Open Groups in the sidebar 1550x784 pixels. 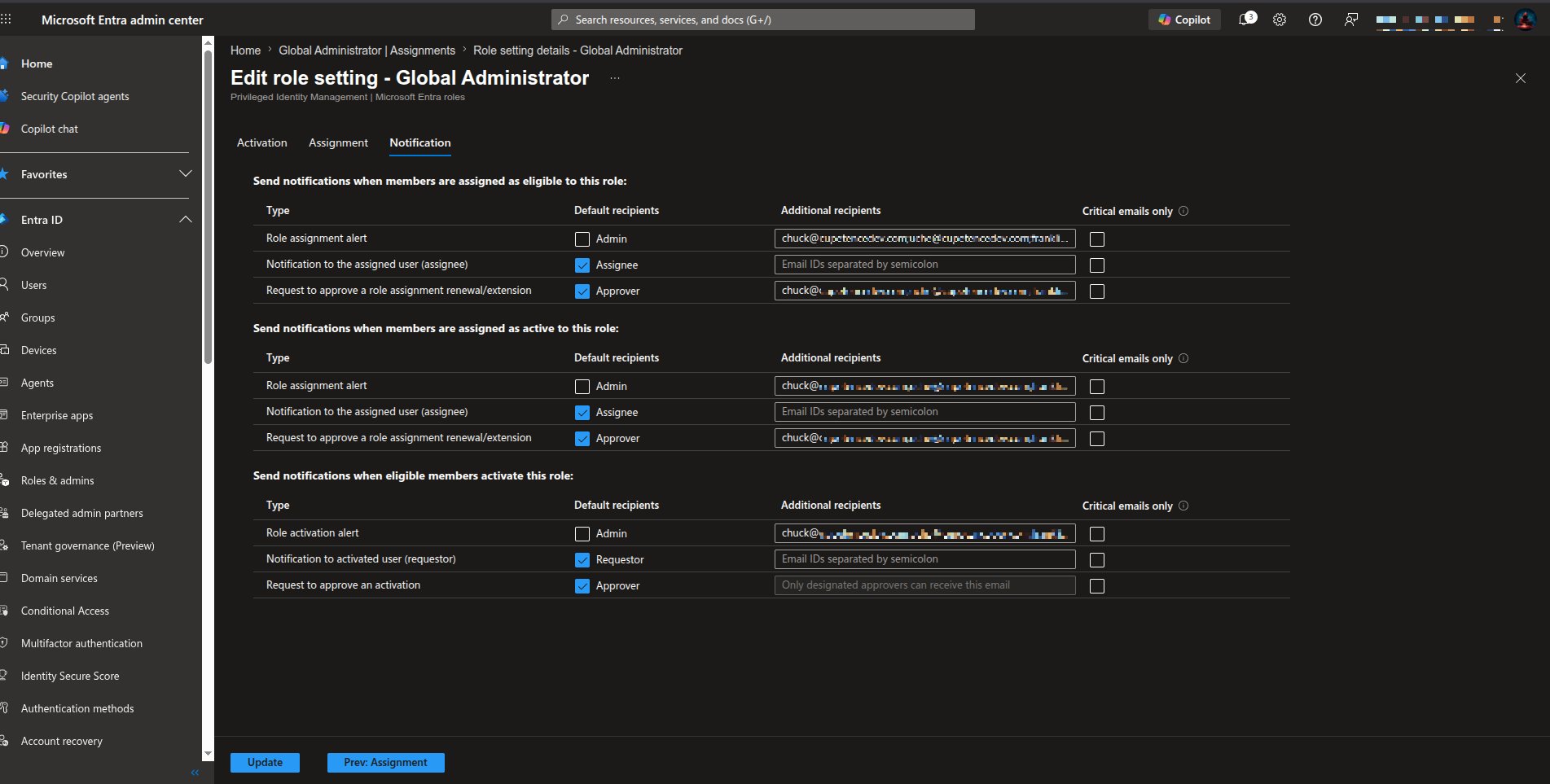pyautogui.click(x=37, y=318)
